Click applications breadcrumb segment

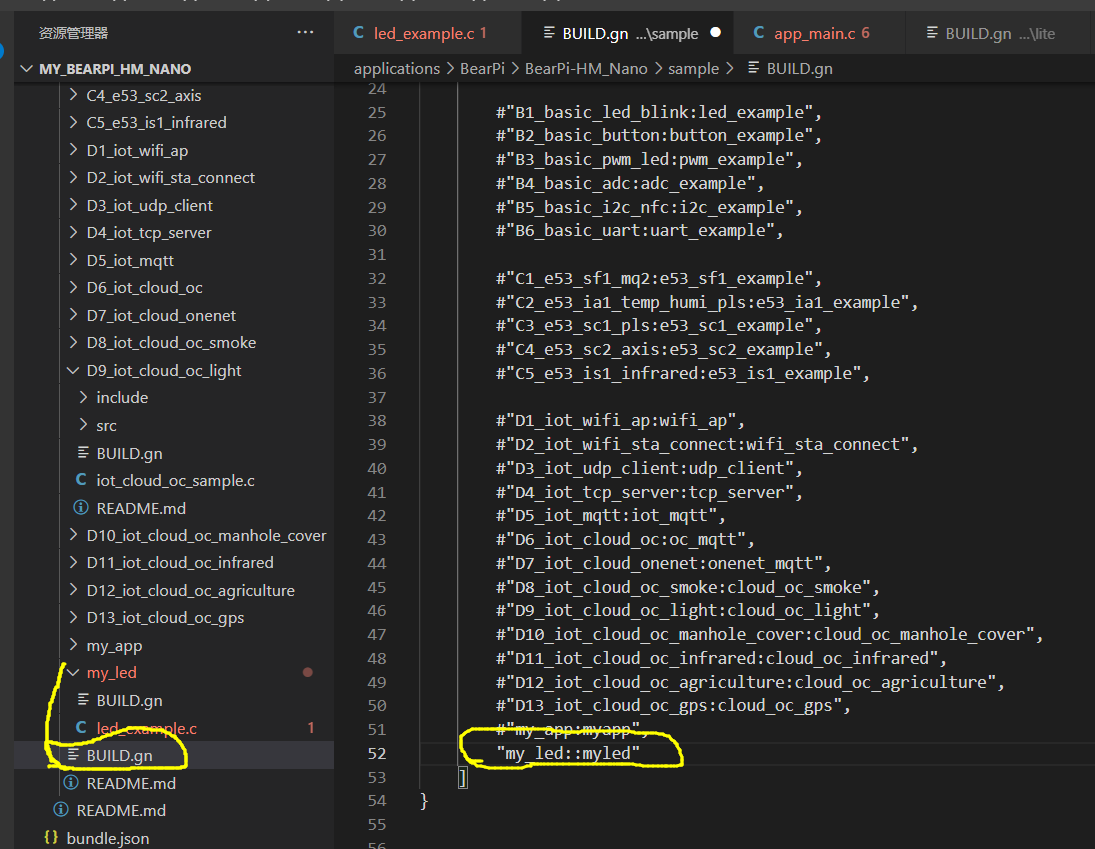(397, 68)
